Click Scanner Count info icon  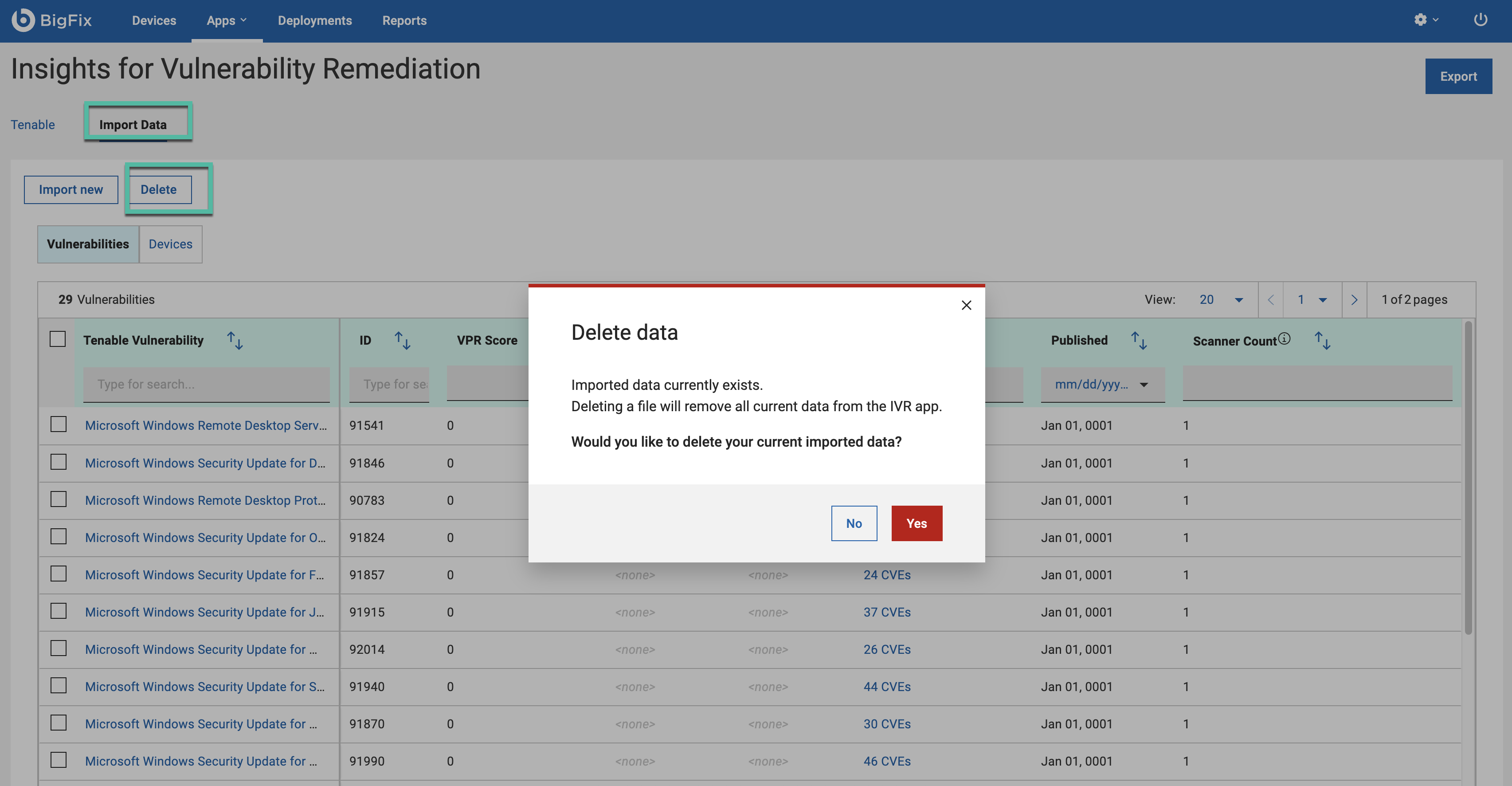[1284, 339]
